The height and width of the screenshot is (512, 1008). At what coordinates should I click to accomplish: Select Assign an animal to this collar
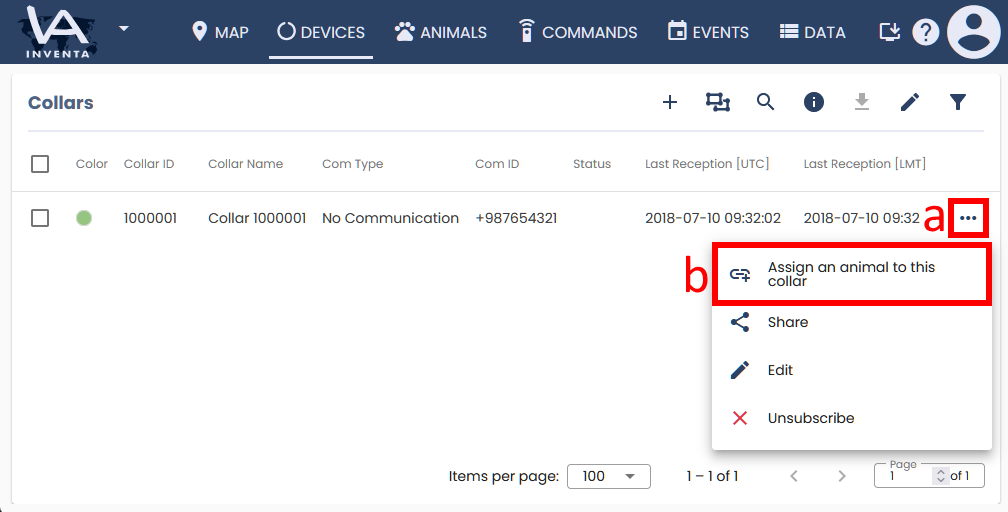coord(851,274)
